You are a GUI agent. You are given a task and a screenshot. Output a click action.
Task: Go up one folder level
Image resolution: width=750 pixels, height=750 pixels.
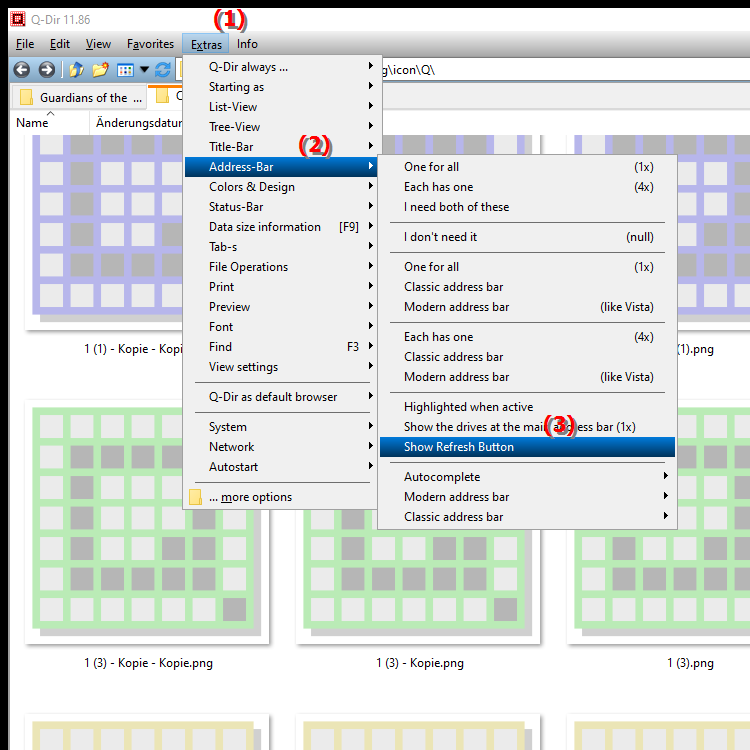[76, 70]
